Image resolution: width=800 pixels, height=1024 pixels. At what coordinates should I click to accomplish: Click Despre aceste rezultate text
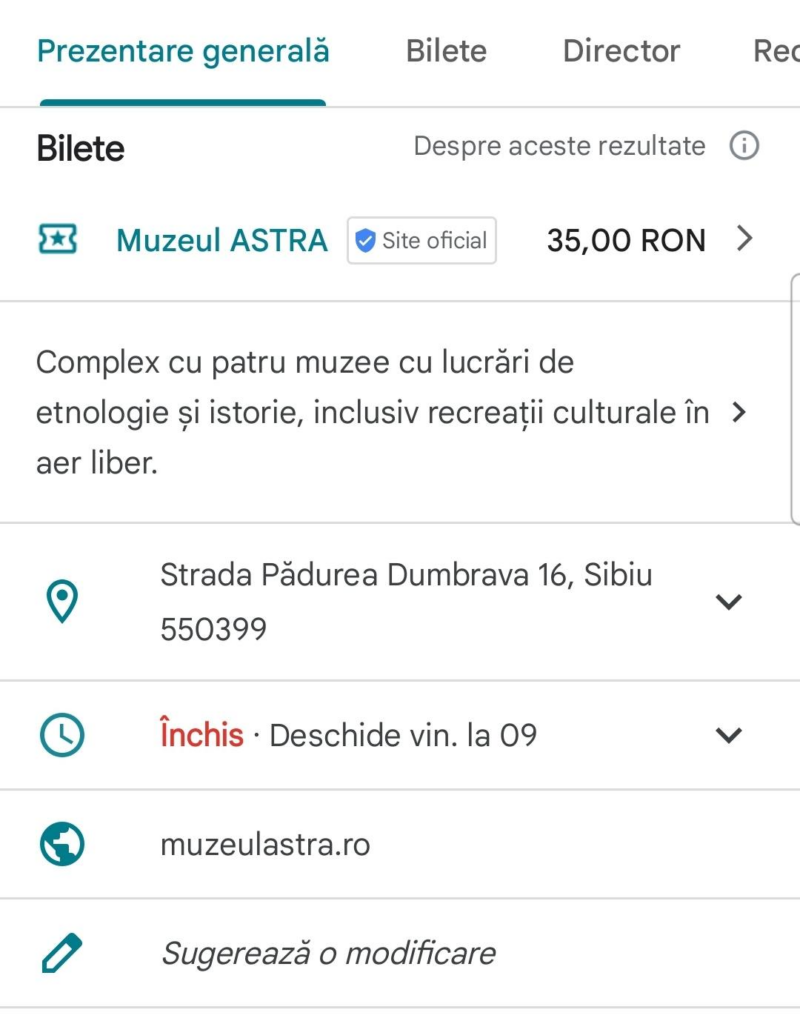click(x=559, y=147)
